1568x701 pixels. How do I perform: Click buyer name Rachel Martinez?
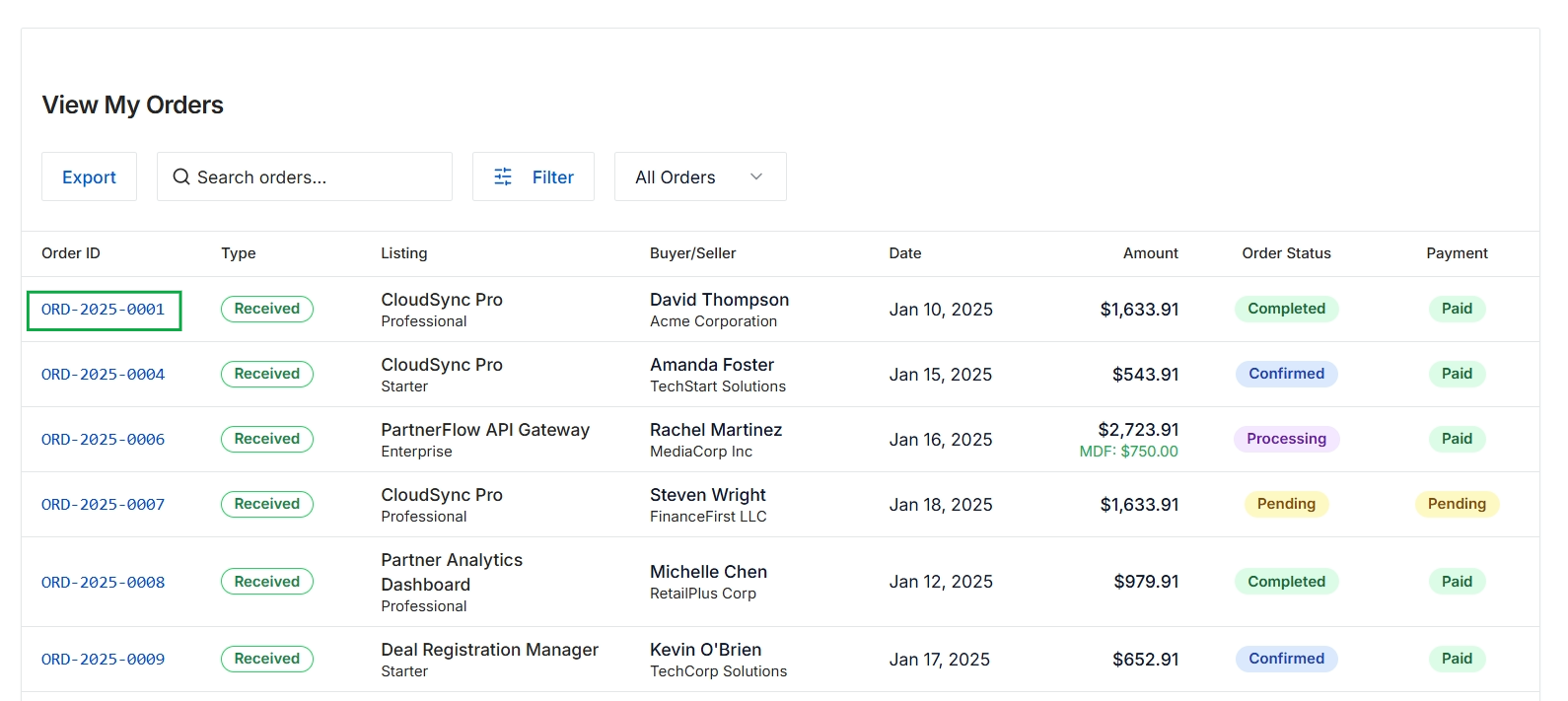point(716,430)
